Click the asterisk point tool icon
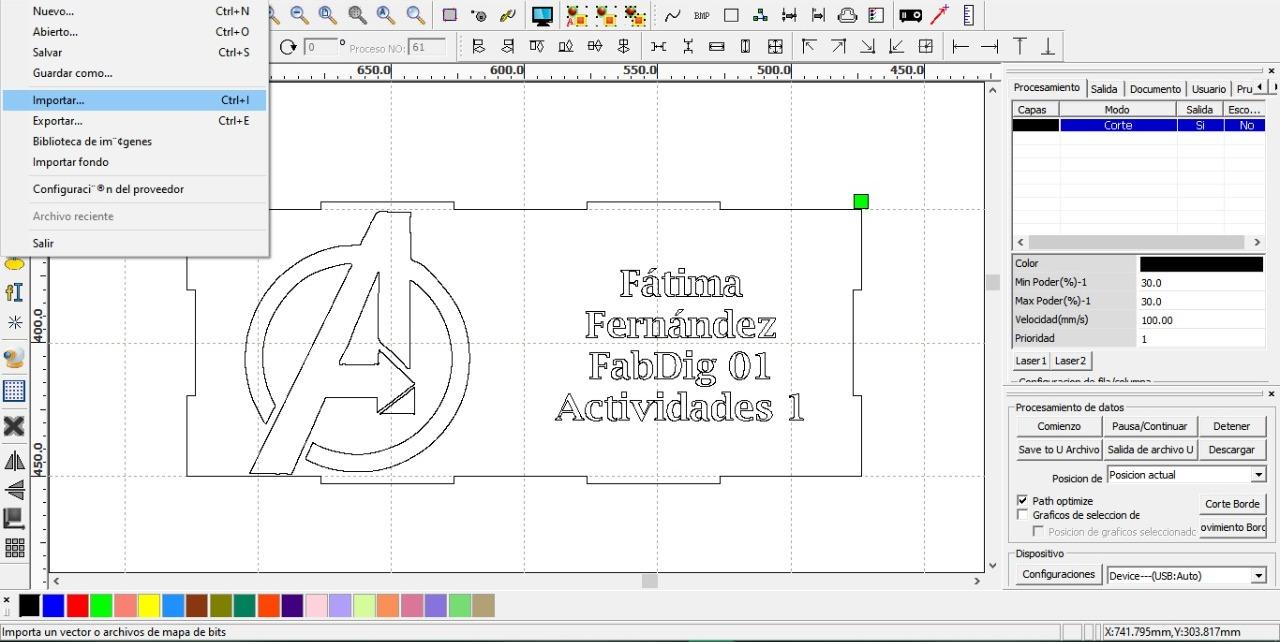Viewport: 1280px width, 642px height. click(15, 322)
